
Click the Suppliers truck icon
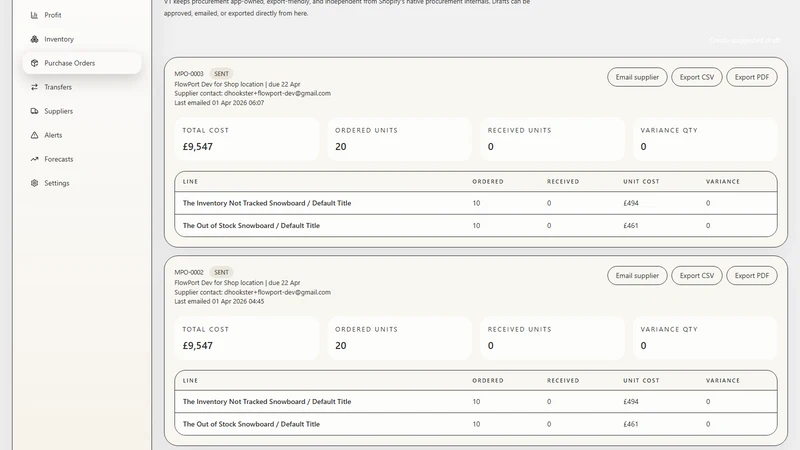coord(34,111)
